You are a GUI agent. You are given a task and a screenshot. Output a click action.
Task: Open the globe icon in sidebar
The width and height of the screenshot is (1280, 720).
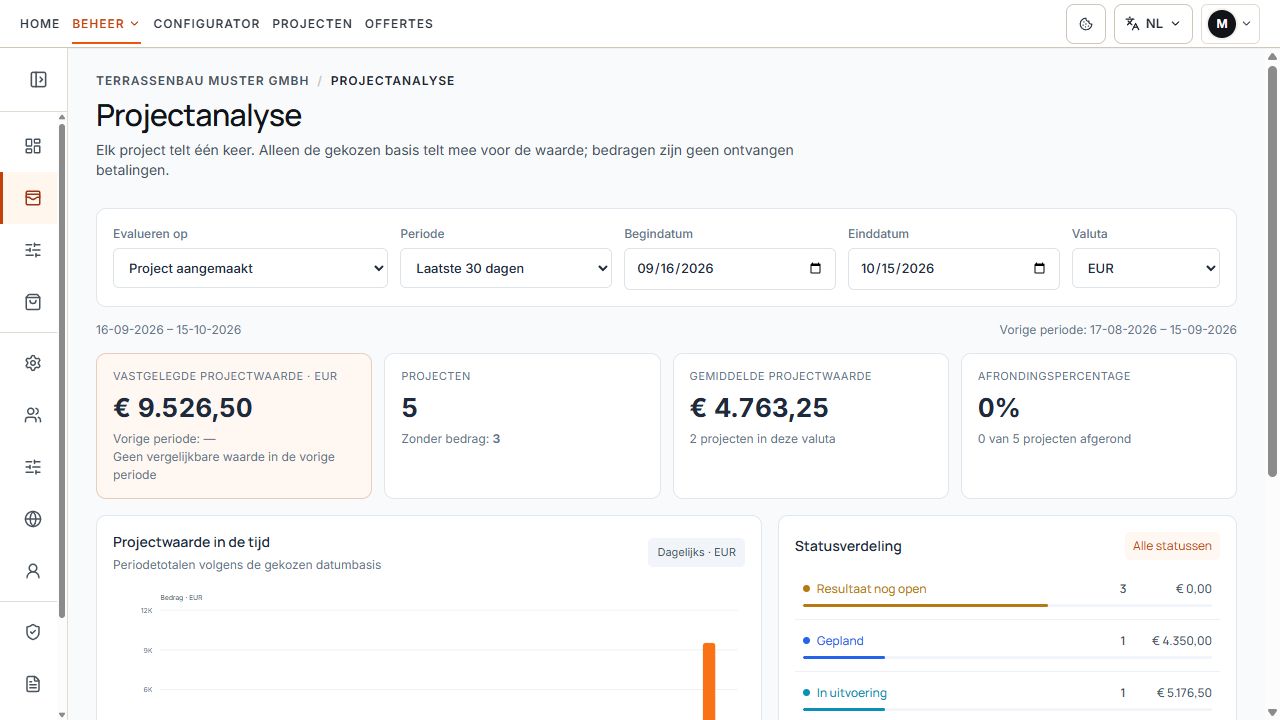click(33, 519)
